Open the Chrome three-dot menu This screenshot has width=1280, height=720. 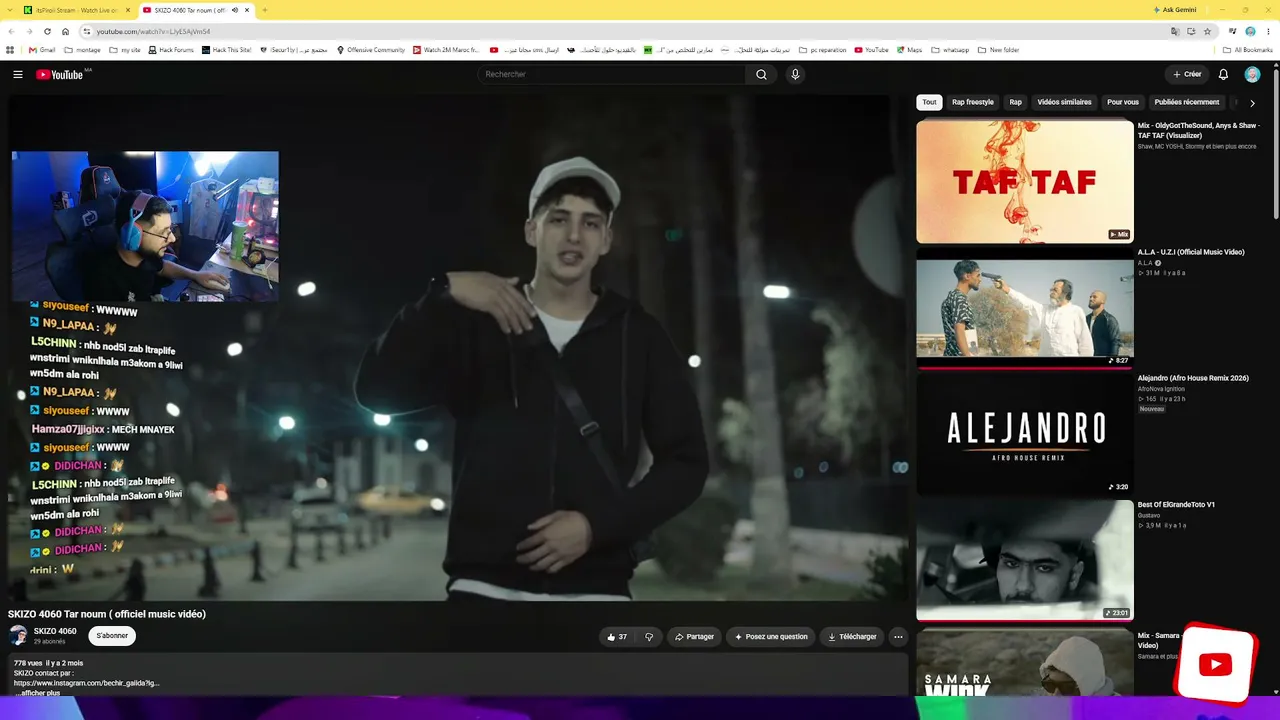click(x=1267, y=31)
